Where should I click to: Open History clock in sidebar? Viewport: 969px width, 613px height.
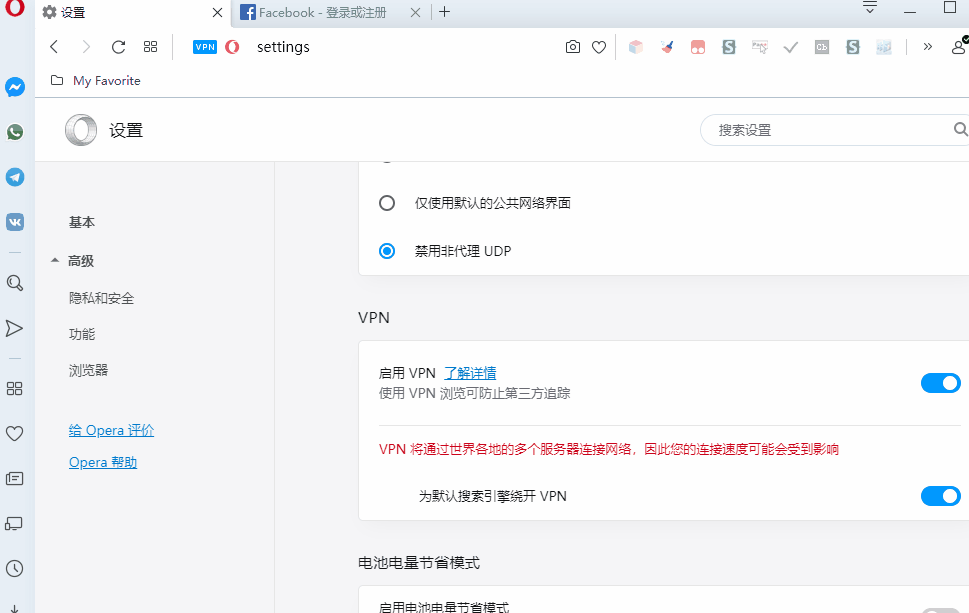pos(14,569)
